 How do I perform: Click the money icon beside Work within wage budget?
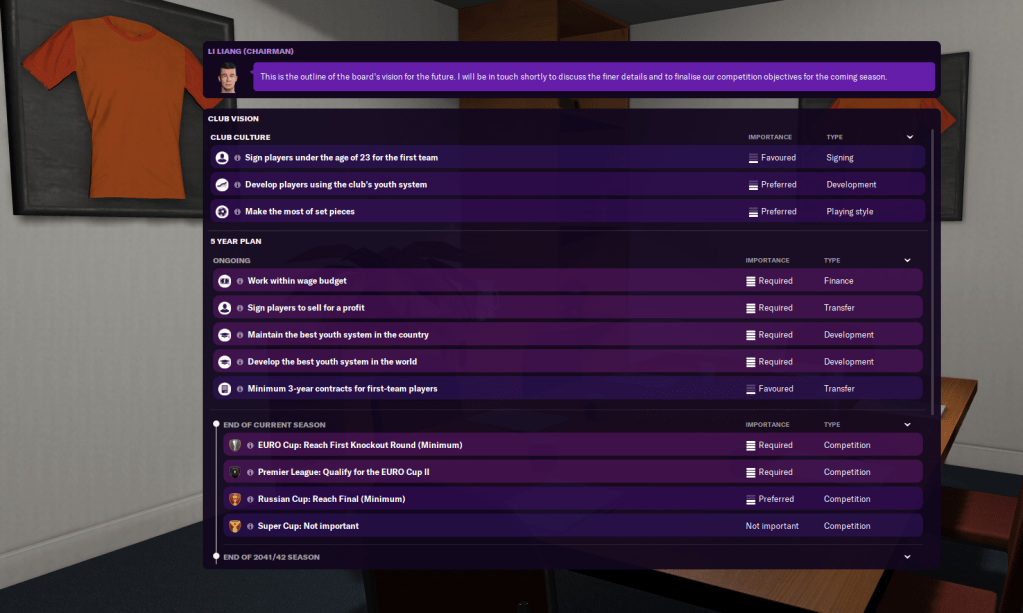coord(224,281)
